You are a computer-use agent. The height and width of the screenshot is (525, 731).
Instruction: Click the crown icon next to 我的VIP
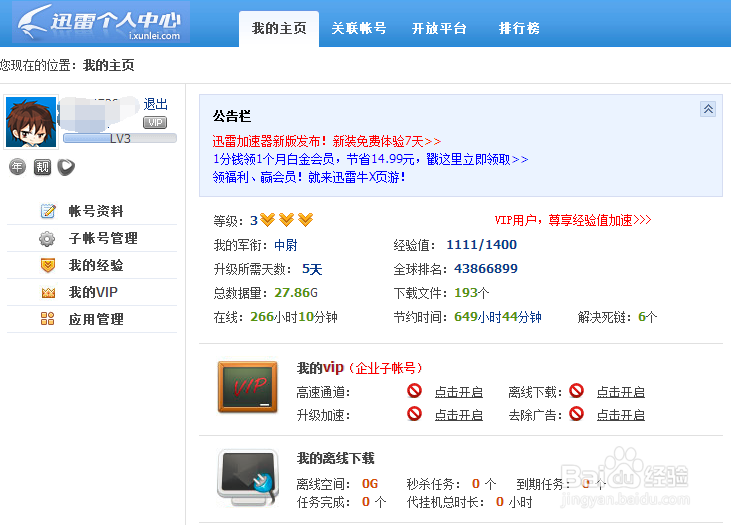(x=48, y=293)
